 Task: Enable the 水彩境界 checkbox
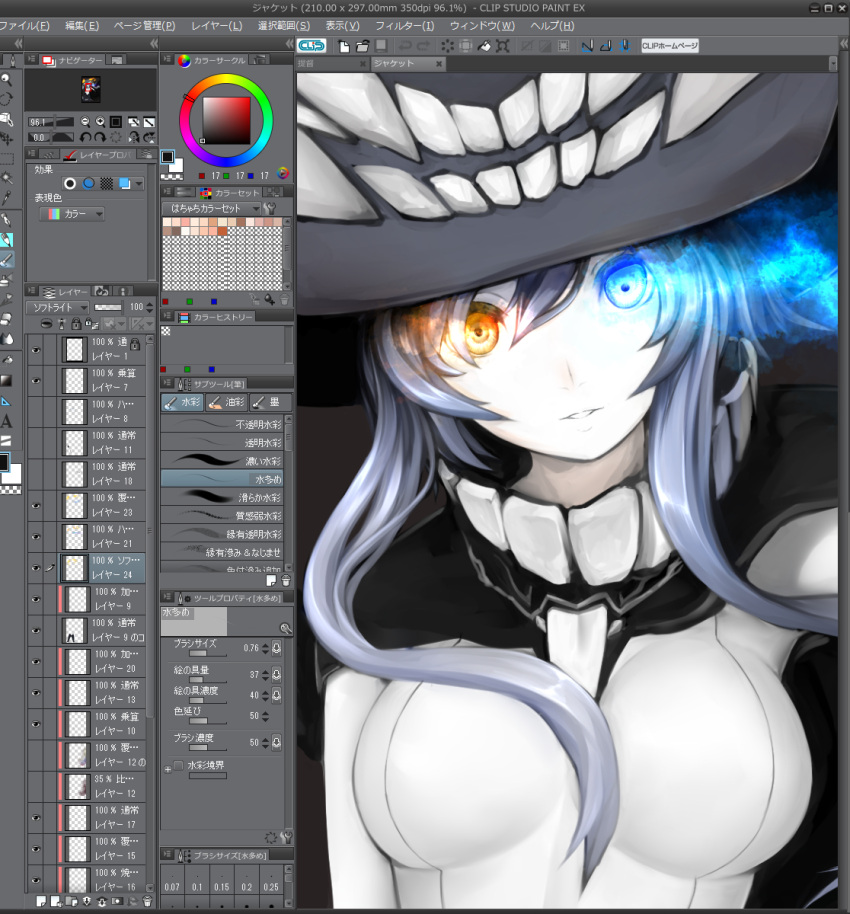[x=179, y=765]
